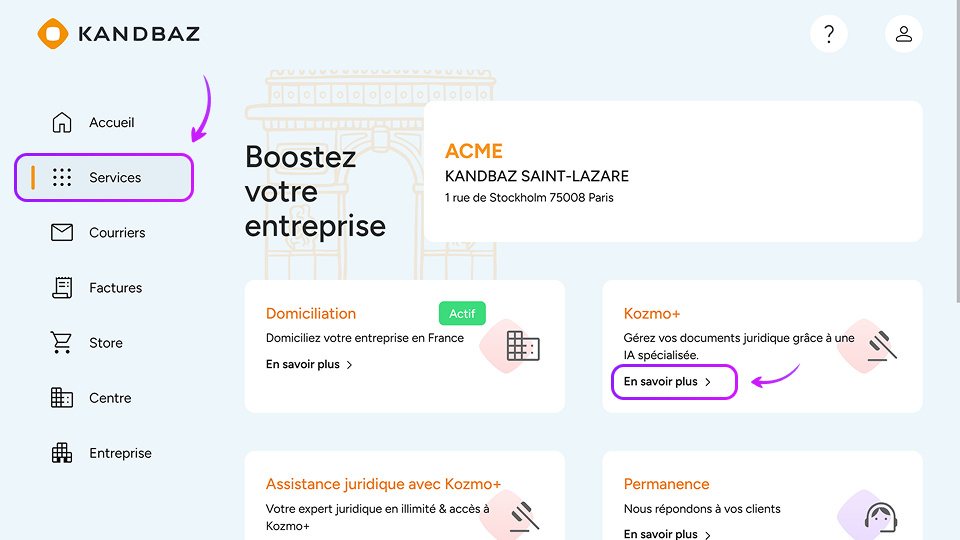The image size is (960, 540).
Task: Open the user profile icon
Action: click(x=903, y=34)
